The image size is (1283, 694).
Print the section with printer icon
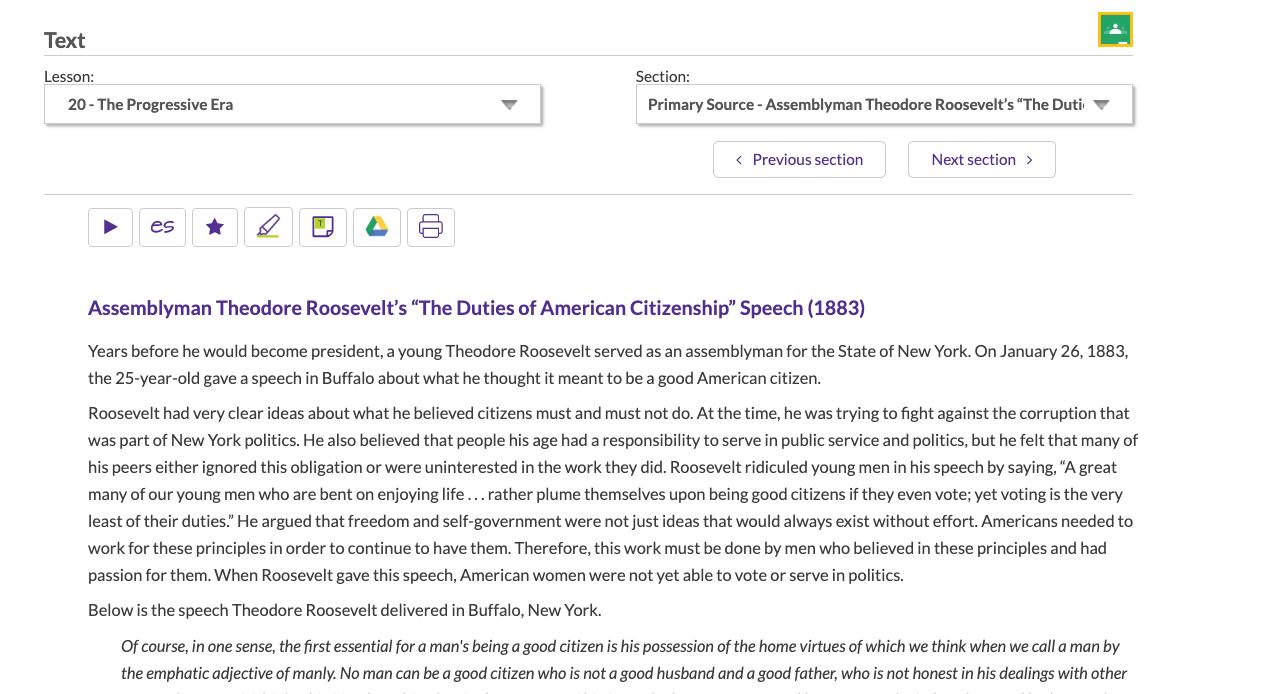431,227
